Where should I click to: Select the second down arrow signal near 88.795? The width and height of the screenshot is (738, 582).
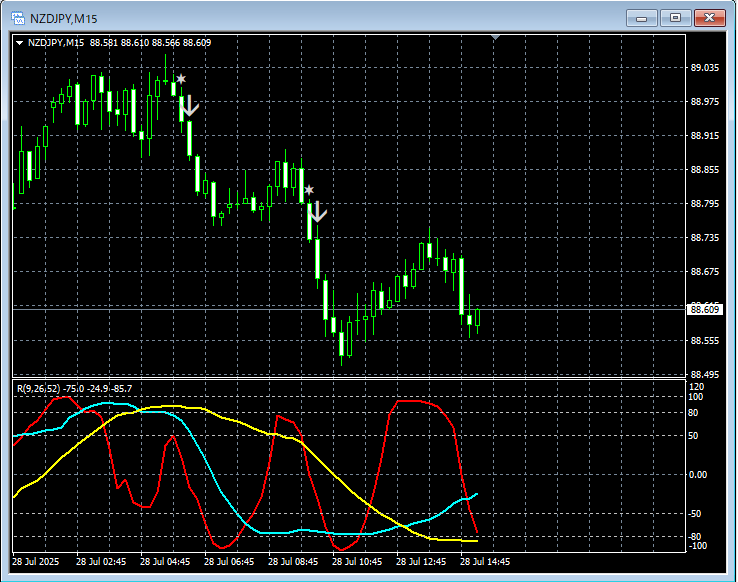(318, 212)
